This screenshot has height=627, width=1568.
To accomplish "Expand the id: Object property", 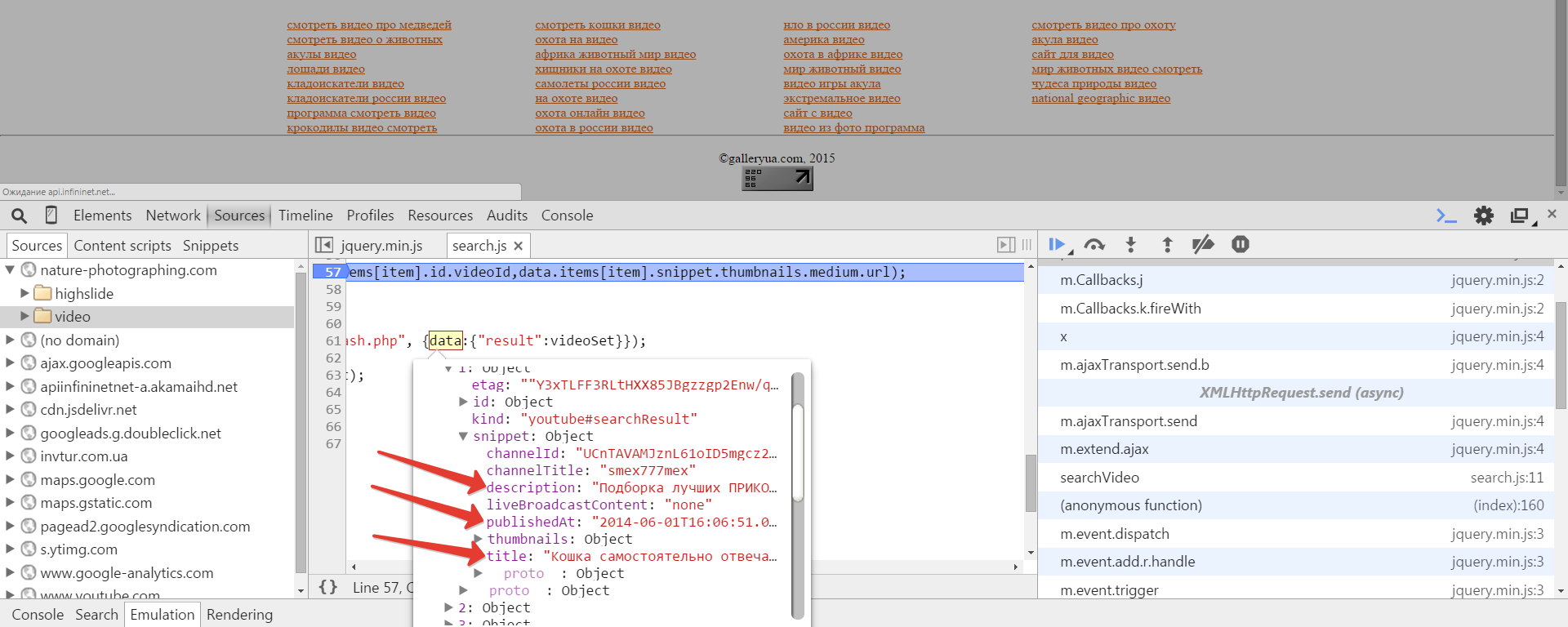I will tap(463, 402).
